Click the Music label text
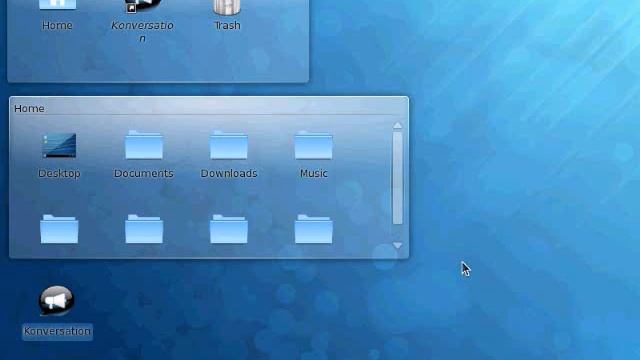 coord(313,173)
